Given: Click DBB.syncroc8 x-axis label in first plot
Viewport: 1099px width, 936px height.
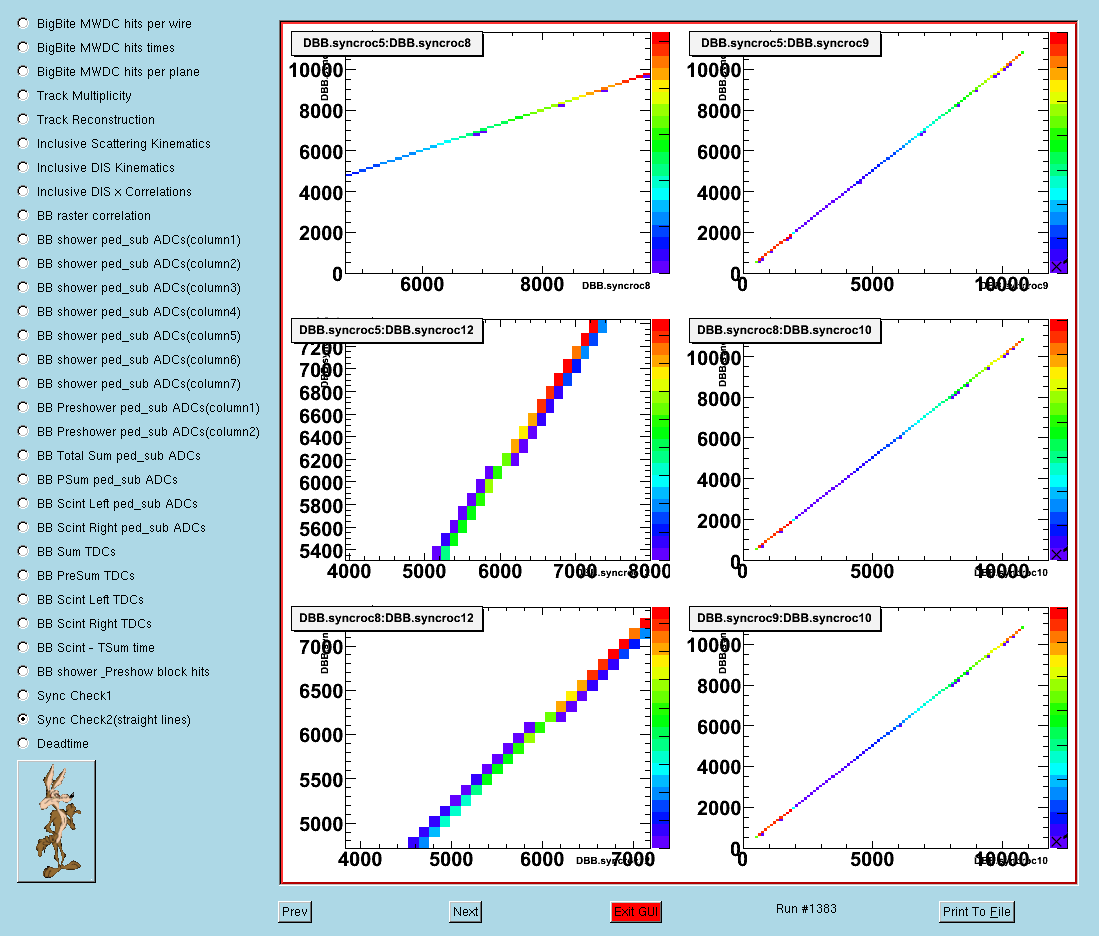Looking at the screenshot, I should (616, 285).
